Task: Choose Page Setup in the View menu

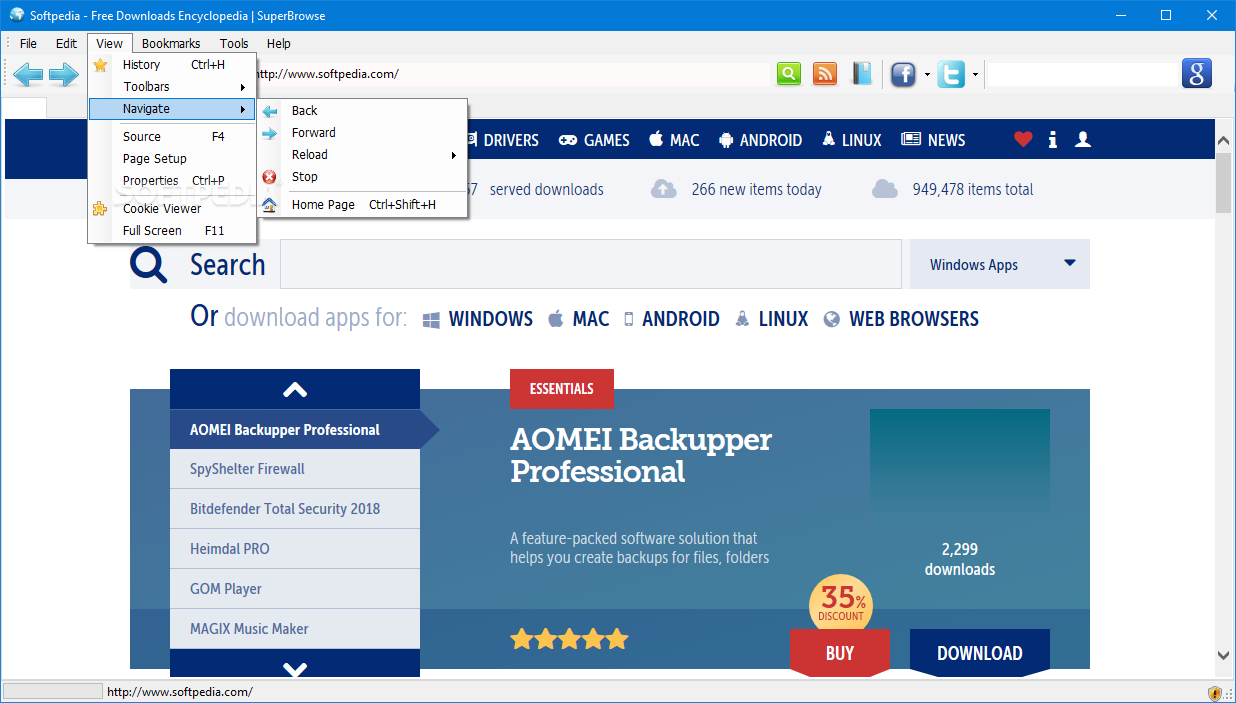Action: (x=172, y=159)
